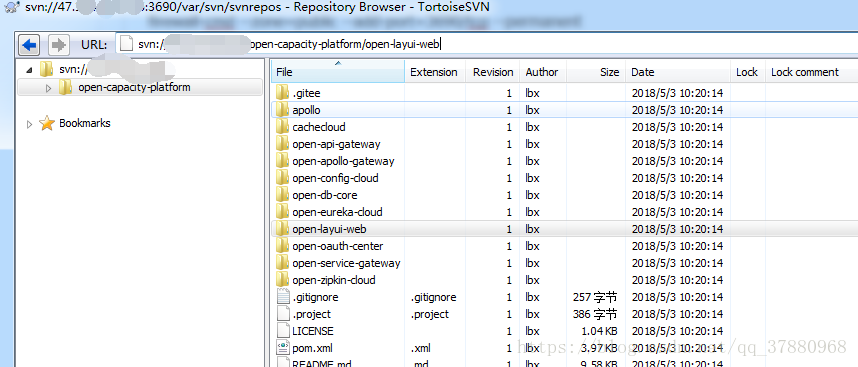Viewport: 858px width, 367px height.
Task: Click the LICENSE file name
Action: click(x=313, y=331)
